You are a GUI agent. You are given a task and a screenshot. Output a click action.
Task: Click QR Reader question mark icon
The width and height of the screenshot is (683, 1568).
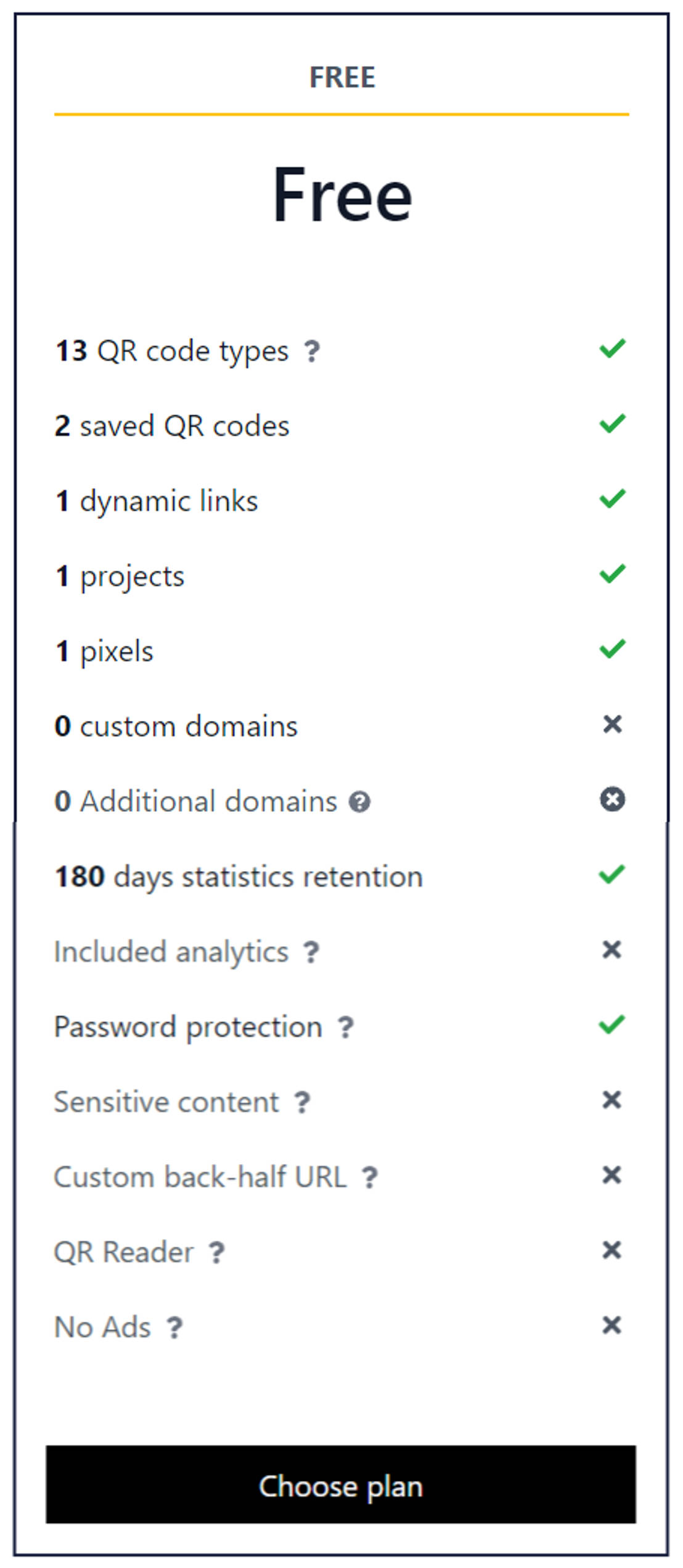pyautogui.click(x=216, y=1253)
